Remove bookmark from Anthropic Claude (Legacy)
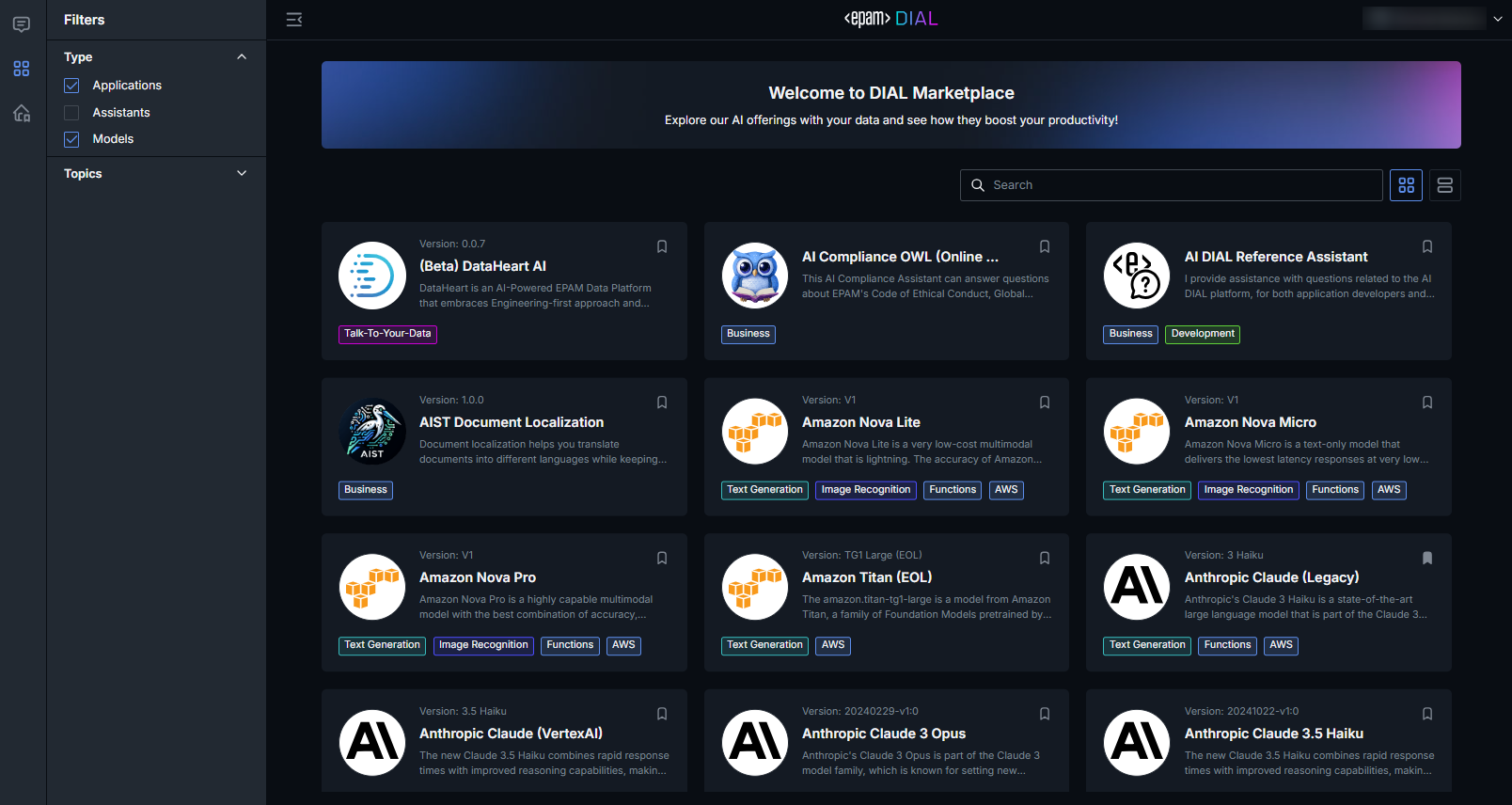The image size is (1512, 805). pos(1426,558)
